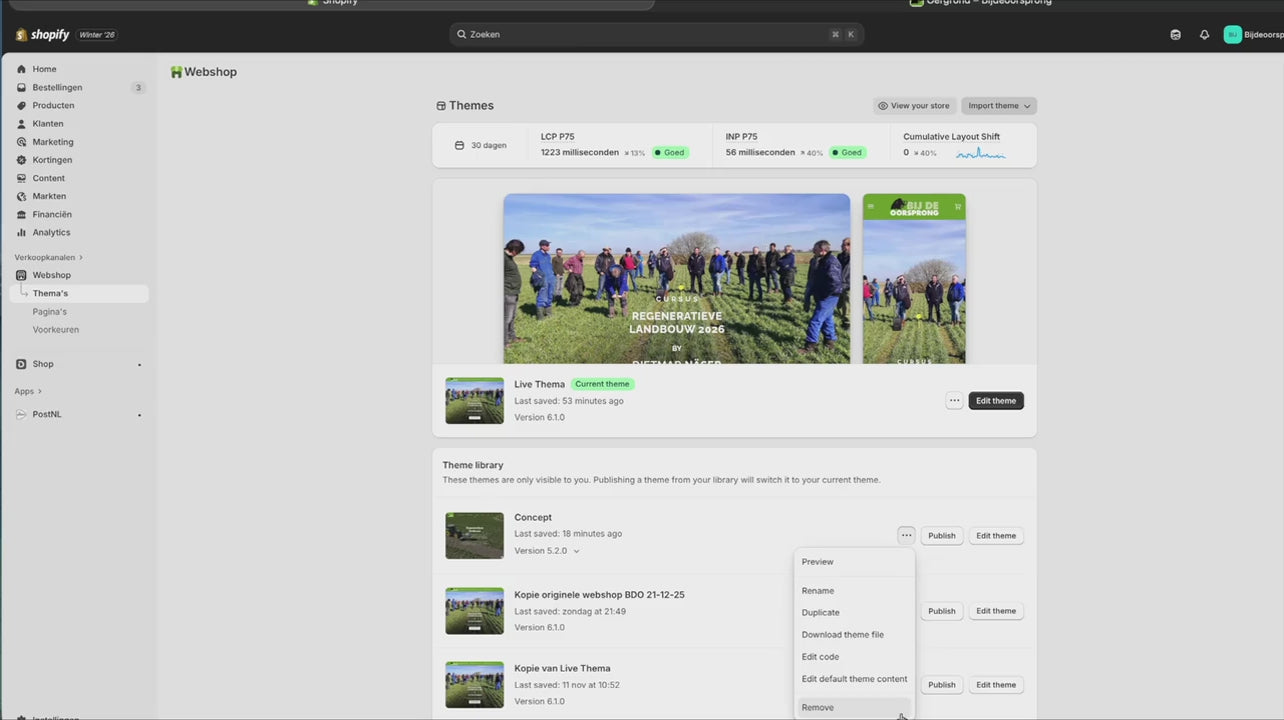The width and height of the screenshot is (1284, 720).
Task: Open Analytics section
Action: point(51,232)
